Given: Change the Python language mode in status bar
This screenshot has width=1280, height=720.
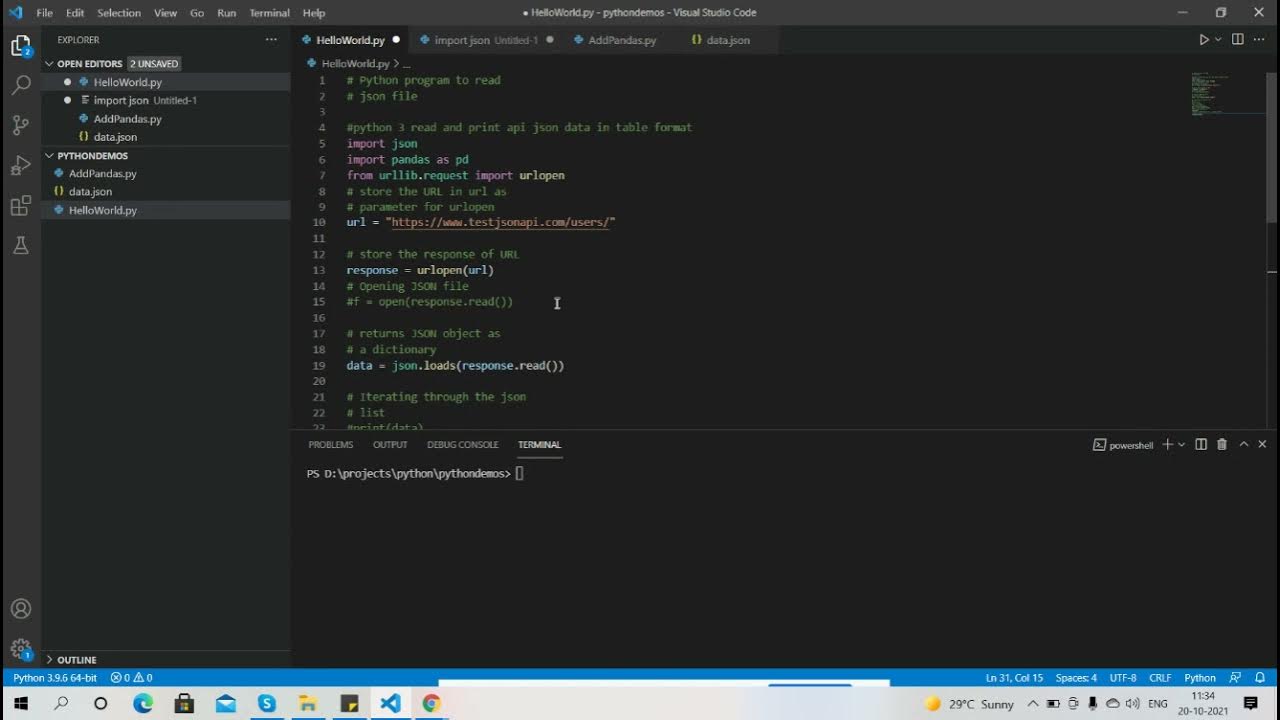Looking at the screenshot, I should pyautogui.click(x=1200, y=678).
